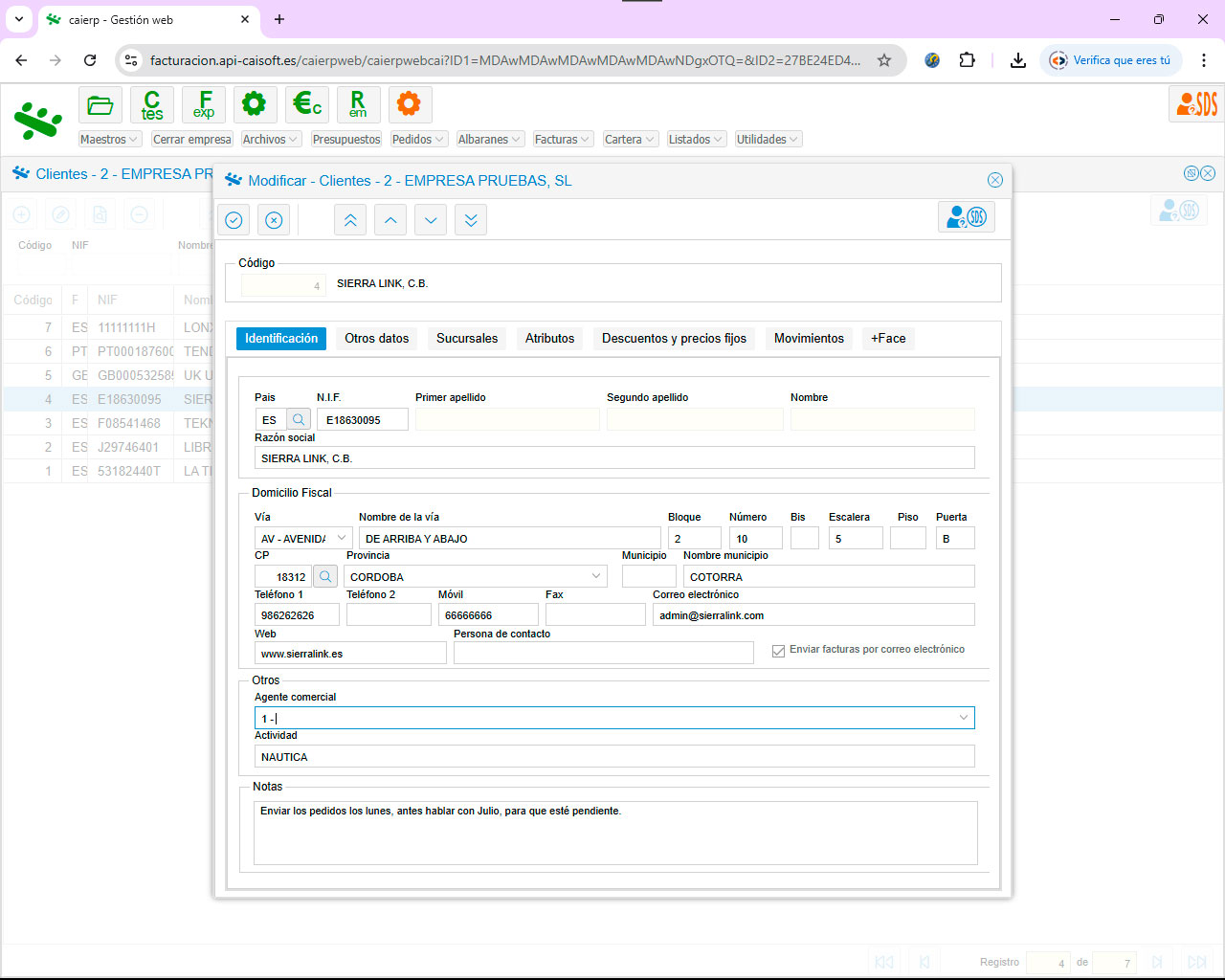1225x980 pixels.
Task: Select the Identificación tab
Action: pos(281,339)
